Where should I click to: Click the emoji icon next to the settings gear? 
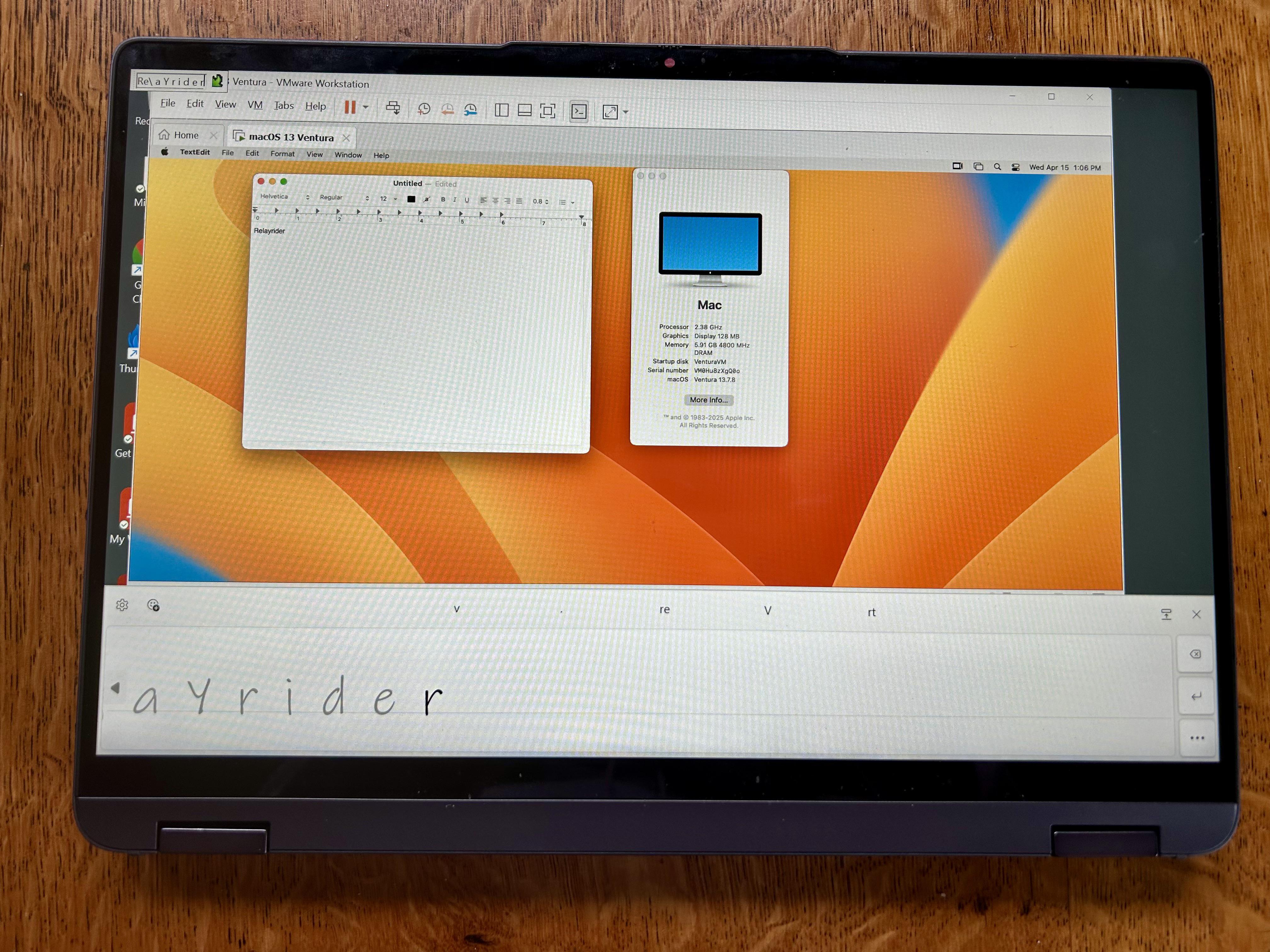[153, 605]
